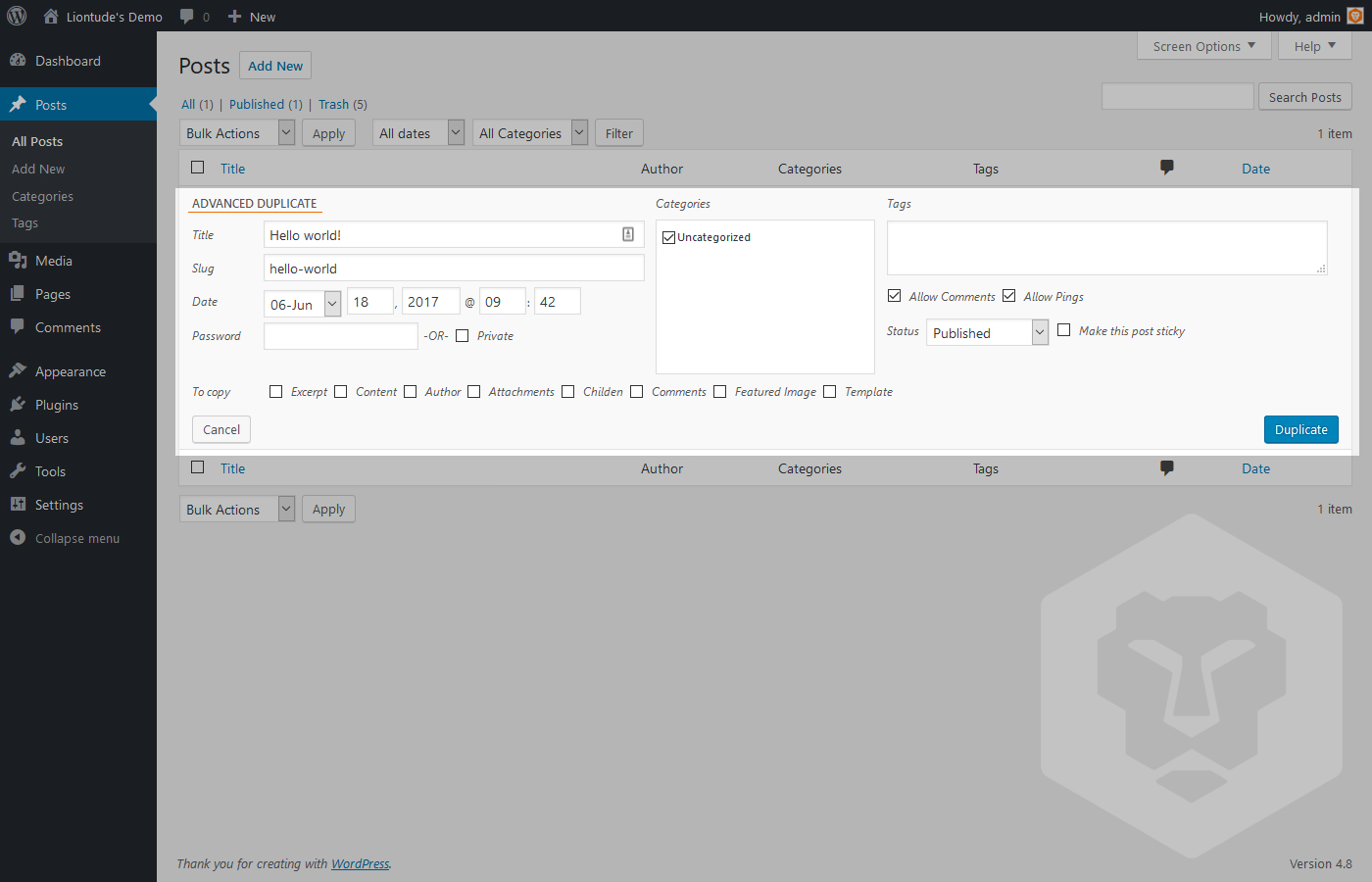This screenshot has width=1372, height=882.
Task: Click the comments bubble in admin bar
Action: (x=186, y=16)
